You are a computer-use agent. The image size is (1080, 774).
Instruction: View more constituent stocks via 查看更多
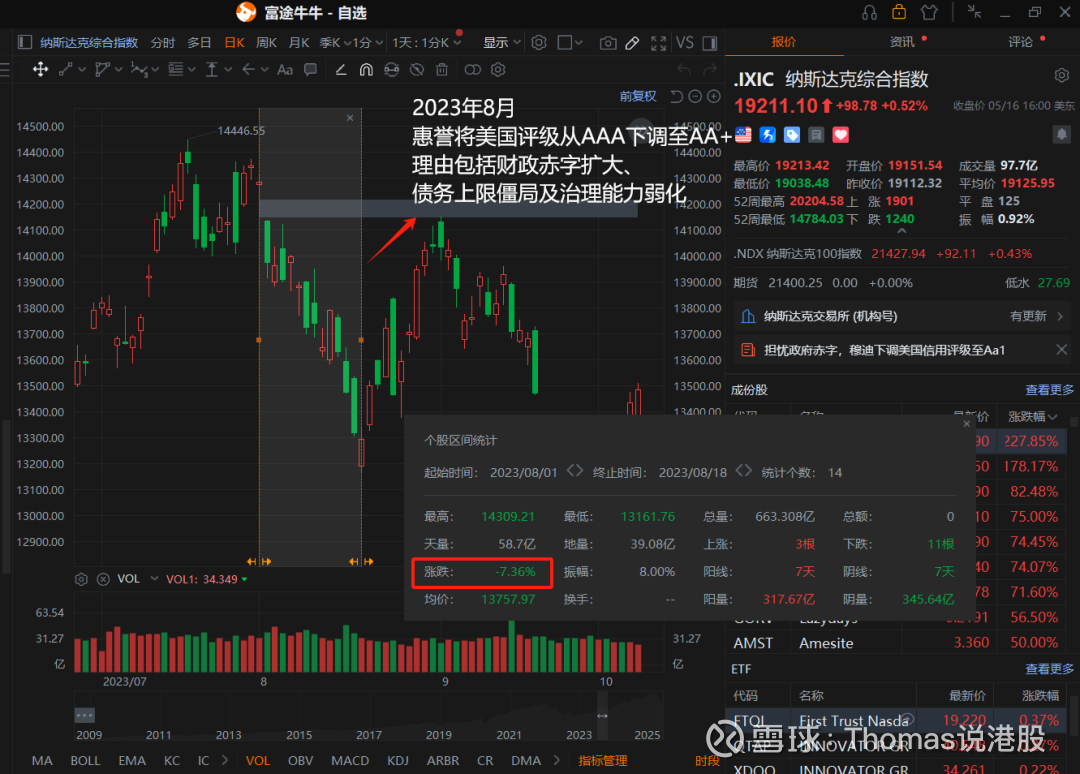(x=1049, y=390)
